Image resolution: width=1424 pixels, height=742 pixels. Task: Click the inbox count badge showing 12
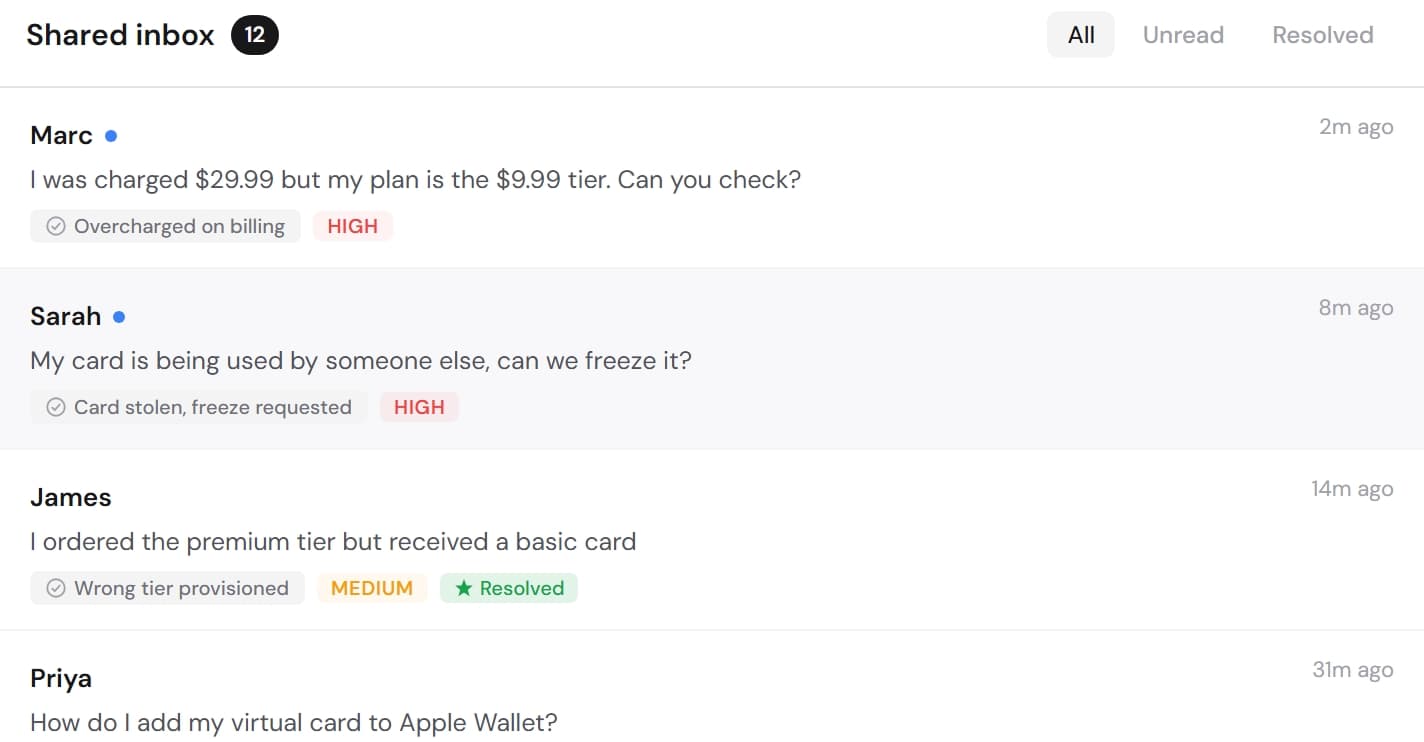255,36
